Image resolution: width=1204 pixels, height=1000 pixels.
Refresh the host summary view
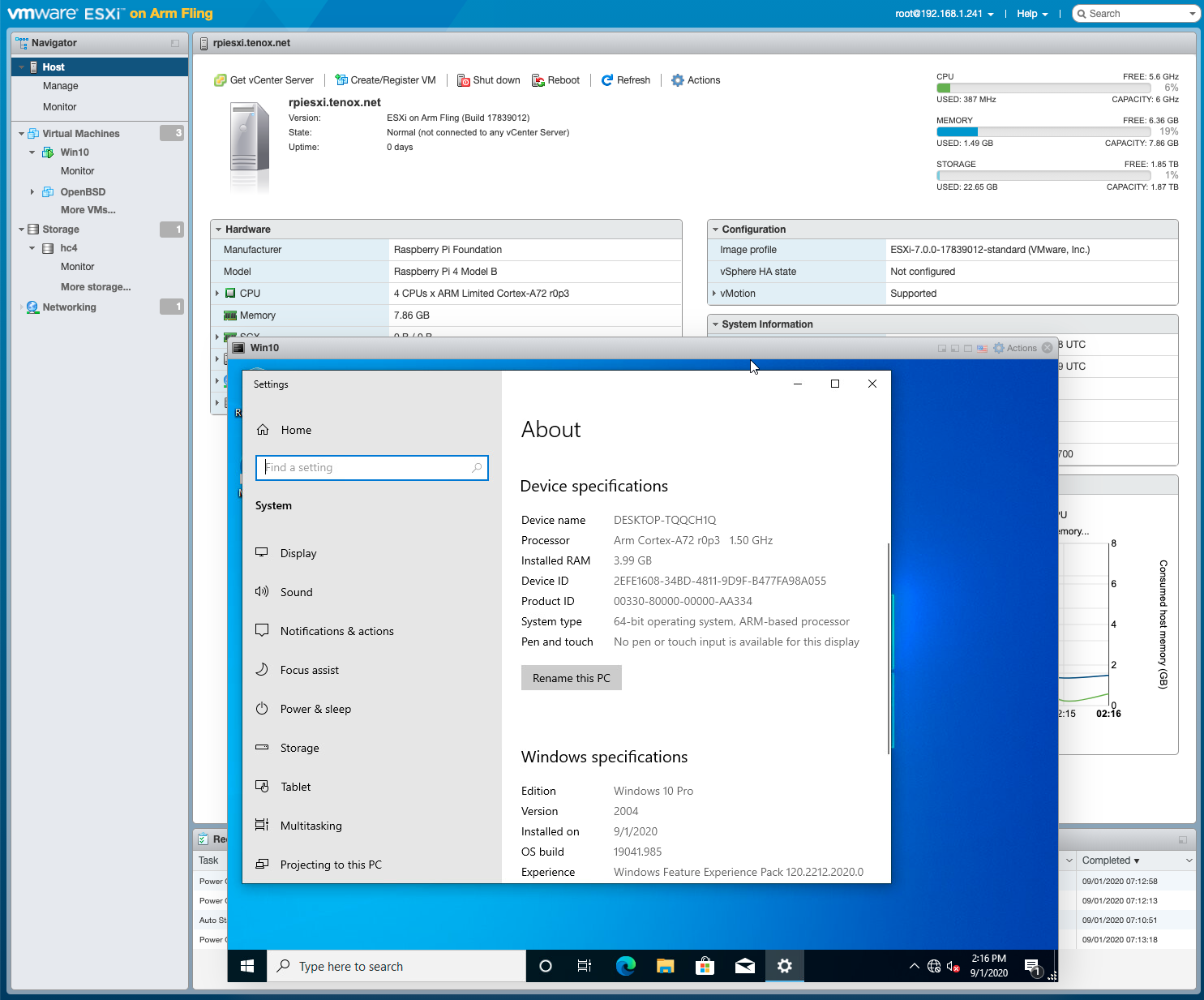[625, 80]
